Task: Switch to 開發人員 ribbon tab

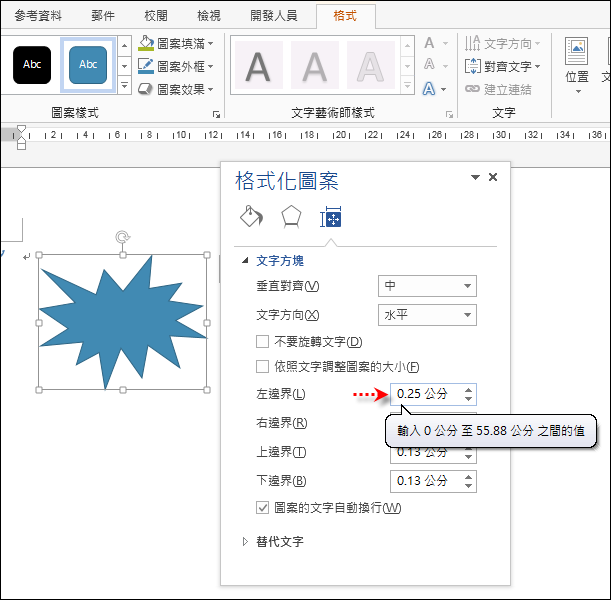Action: 274,16
